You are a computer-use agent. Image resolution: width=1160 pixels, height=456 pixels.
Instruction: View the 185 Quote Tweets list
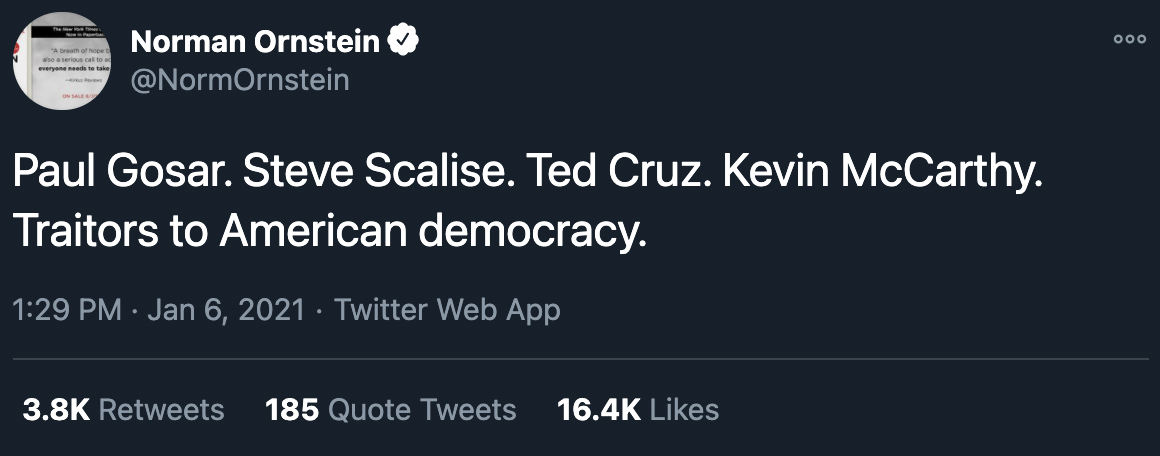(390, 409)
